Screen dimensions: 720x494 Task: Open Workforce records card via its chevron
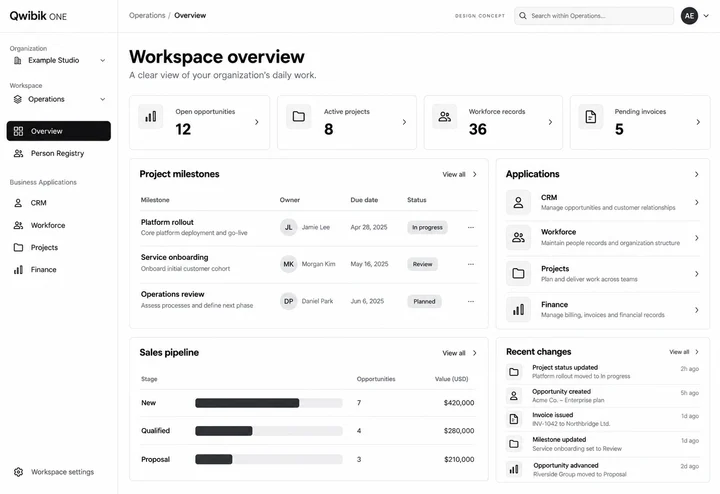click(550, 122)
